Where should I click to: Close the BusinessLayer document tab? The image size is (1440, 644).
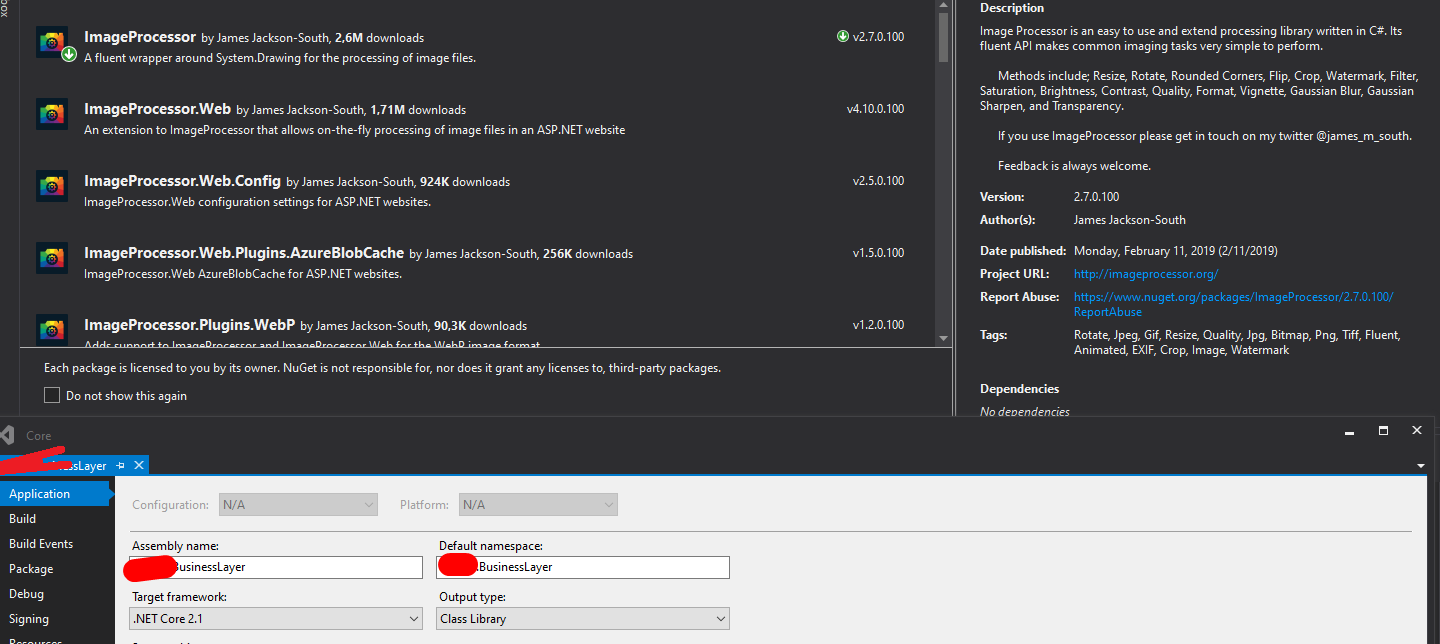point(139,466)
